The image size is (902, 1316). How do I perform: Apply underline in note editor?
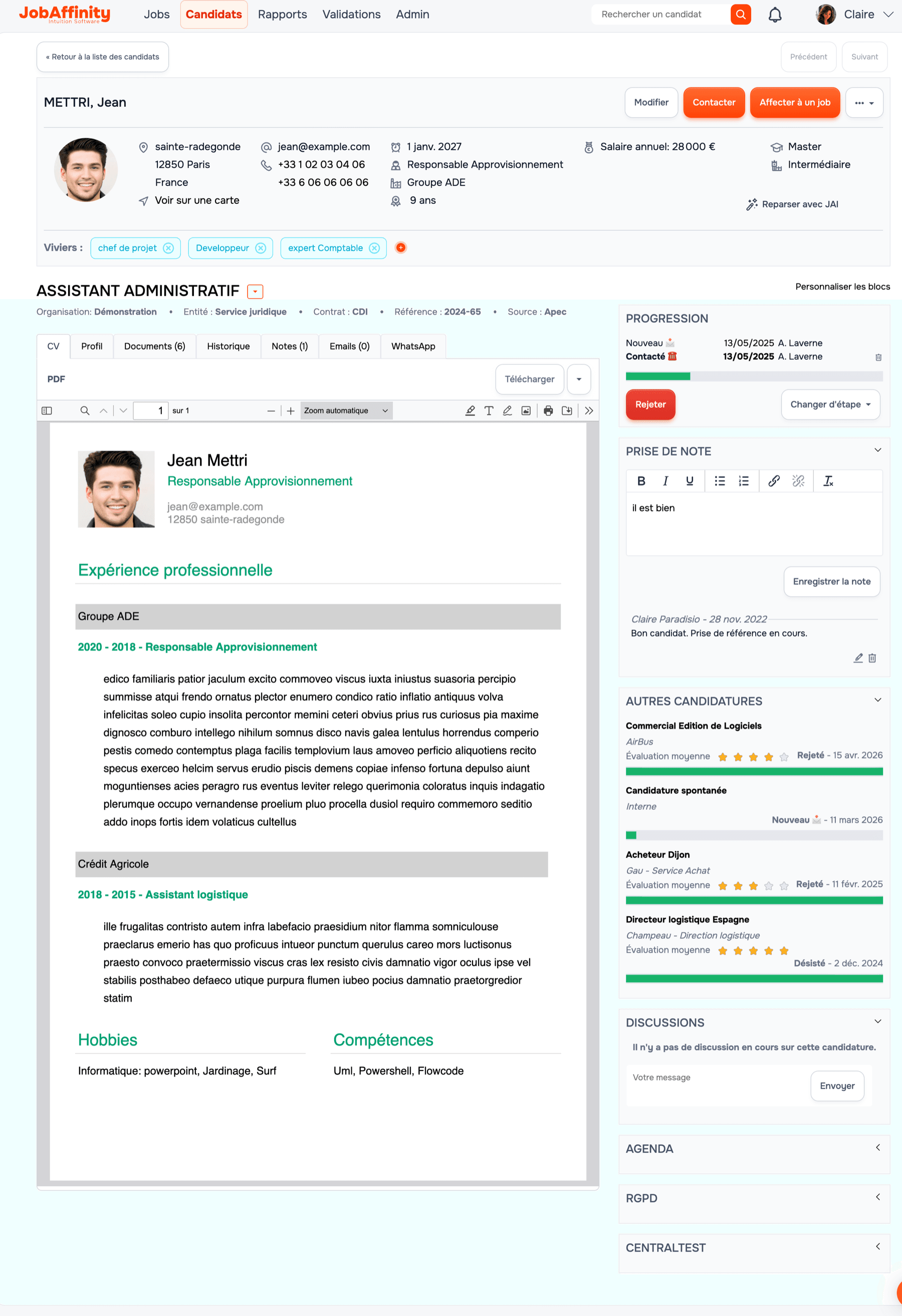coord(689,481)
